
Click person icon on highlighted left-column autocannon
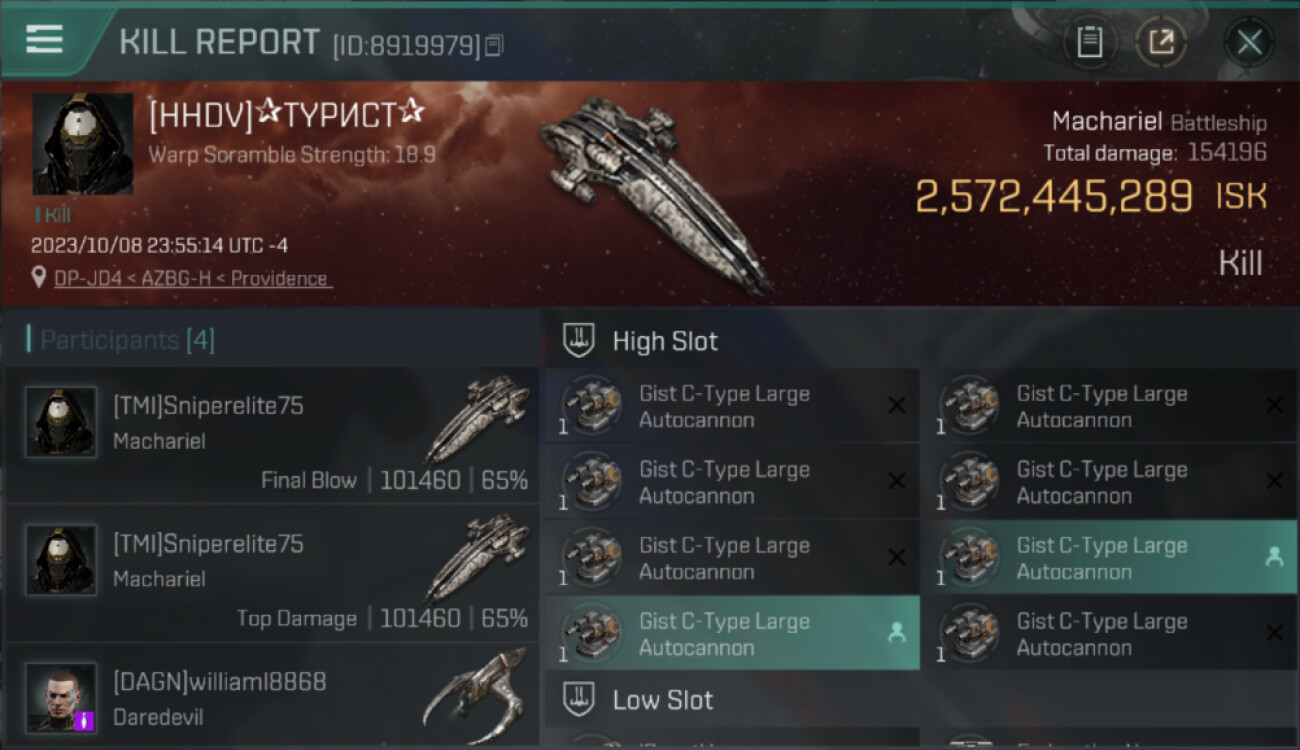pos(897,633)
